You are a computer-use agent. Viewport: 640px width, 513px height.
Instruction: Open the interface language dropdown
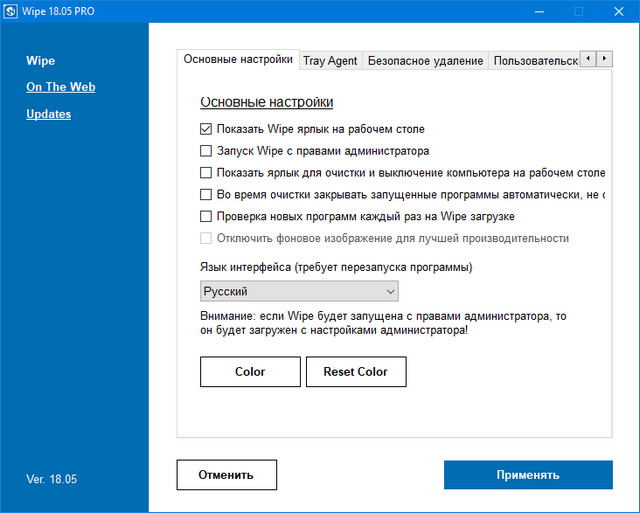pyautogui.click(x=299, y=291)
